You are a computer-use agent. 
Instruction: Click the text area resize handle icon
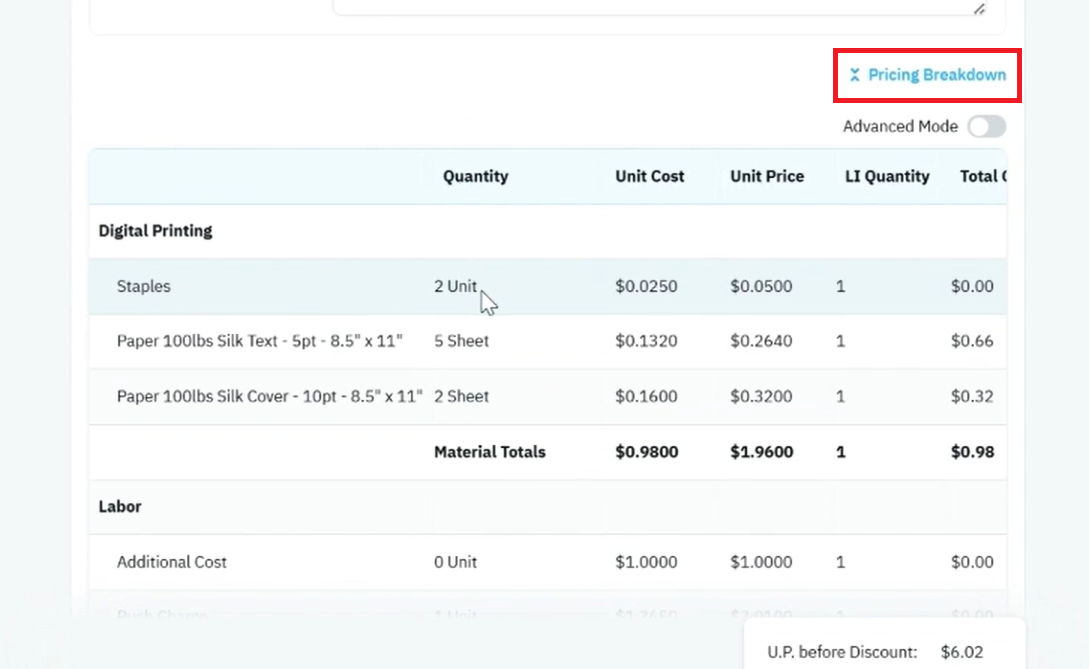[x=979, y=9]
